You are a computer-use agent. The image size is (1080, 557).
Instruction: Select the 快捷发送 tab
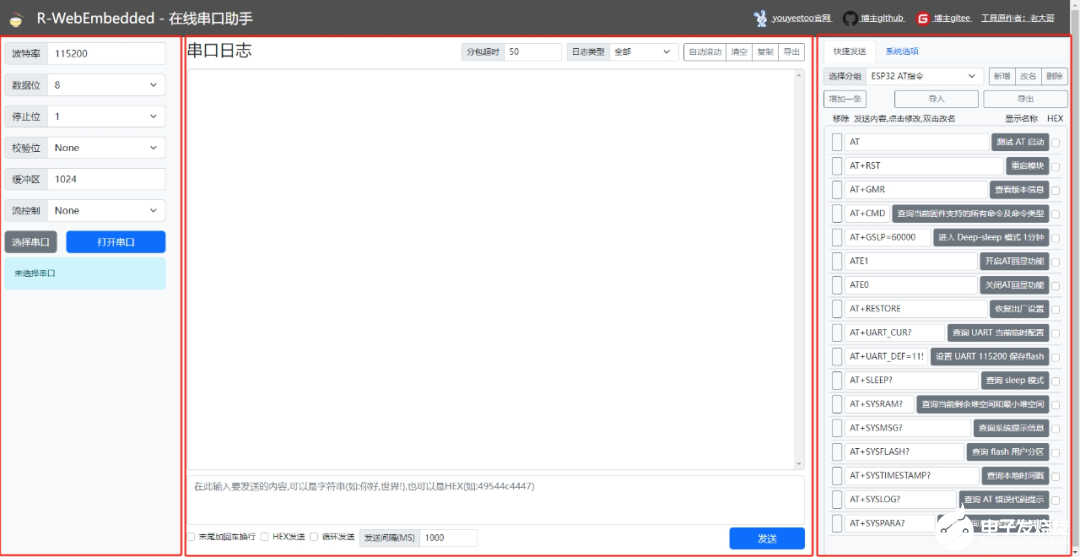point(849,52)
